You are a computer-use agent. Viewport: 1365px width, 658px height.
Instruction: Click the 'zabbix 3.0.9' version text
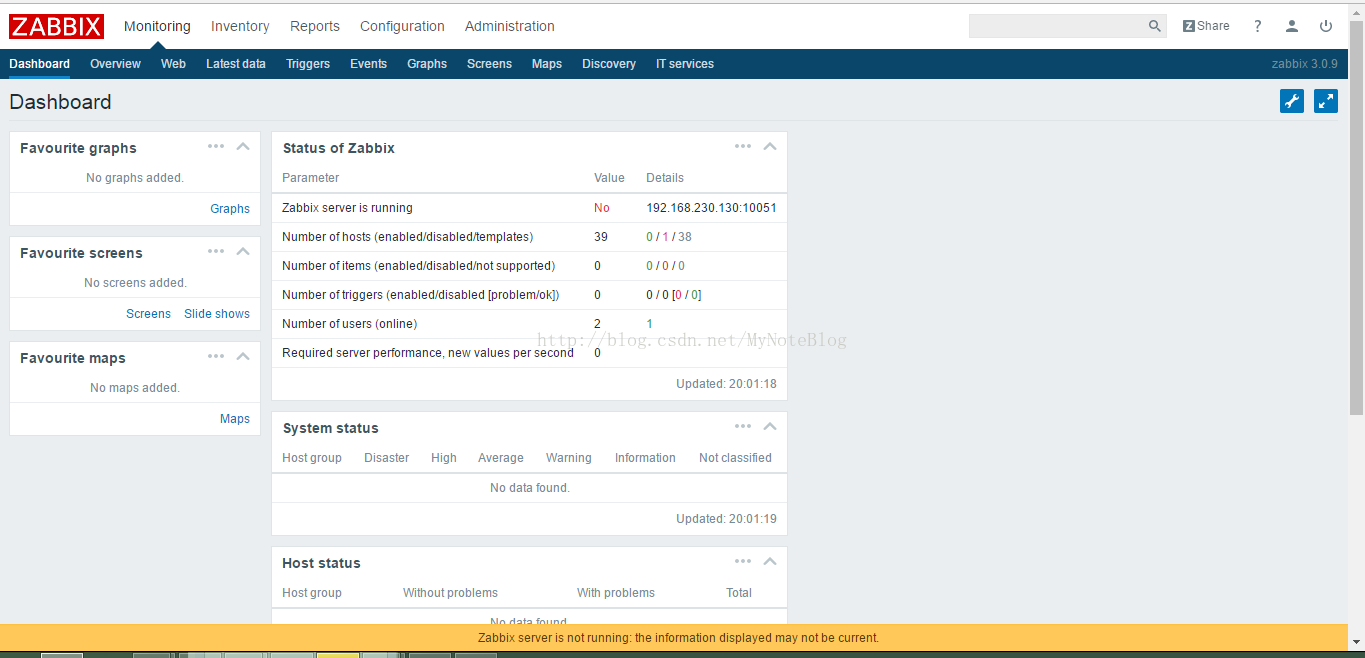point(1304,64)
